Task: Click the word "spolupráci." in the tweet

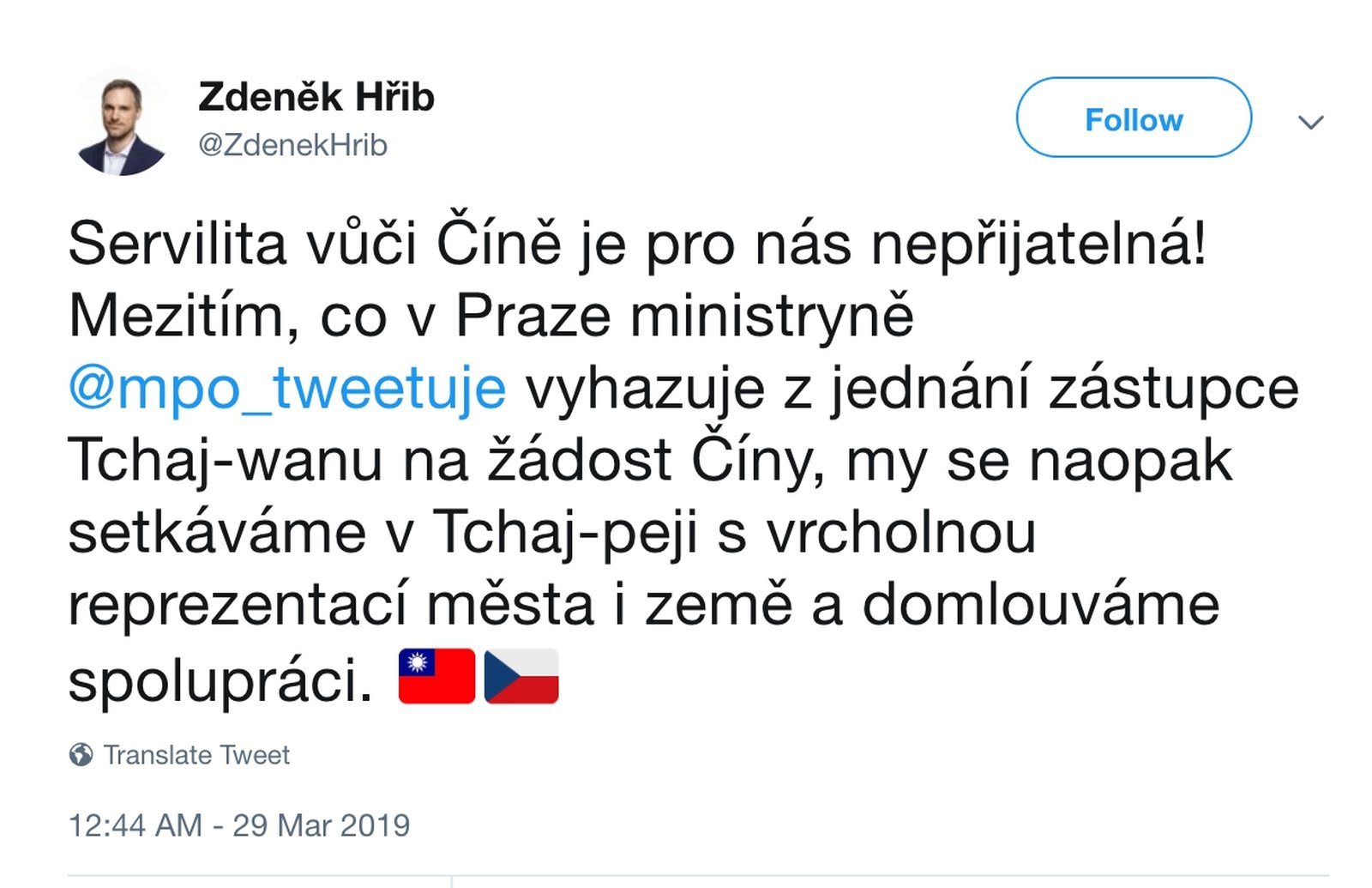Action: [x=220, y=680]
